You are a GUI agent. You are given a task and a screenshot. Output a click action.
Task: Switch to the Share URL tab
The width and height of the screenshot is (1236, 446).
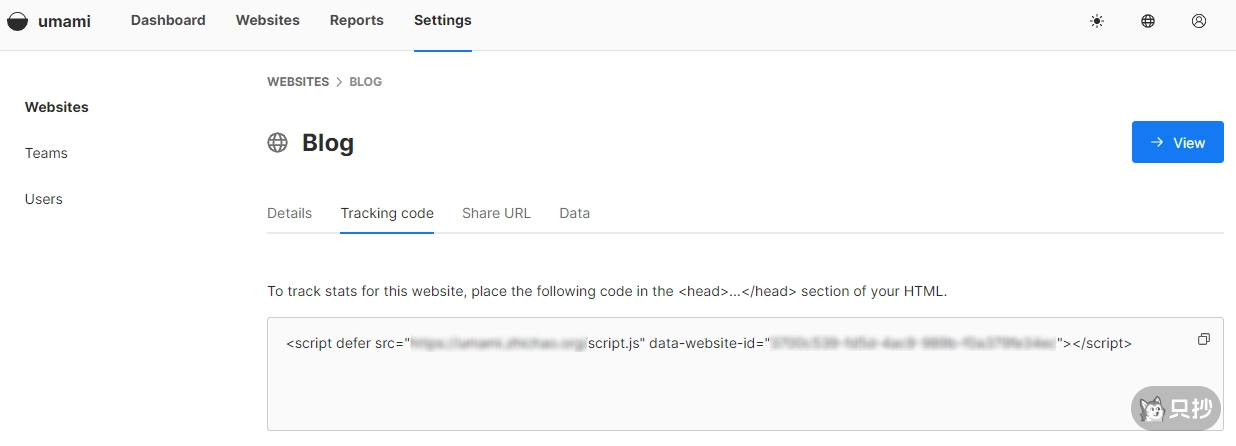click(x=496, y=213)
